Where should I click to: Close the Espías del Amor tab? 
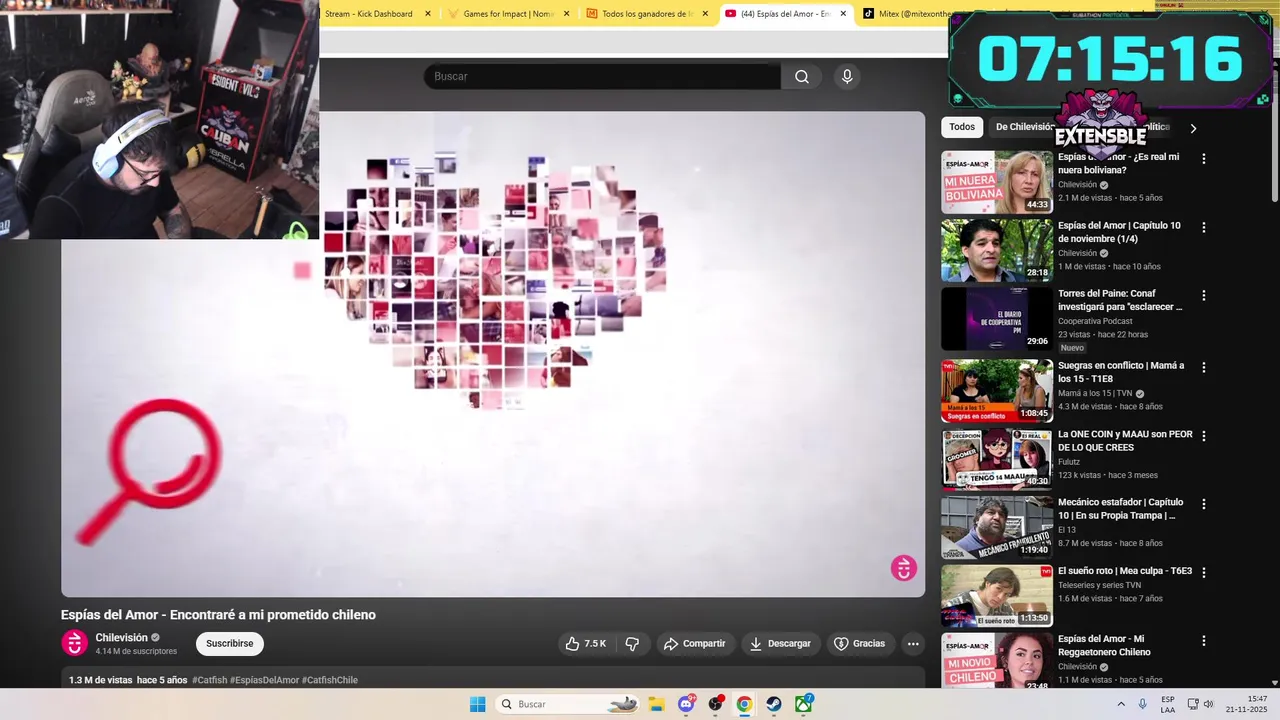pyautogui.click(x=843, y=14)
